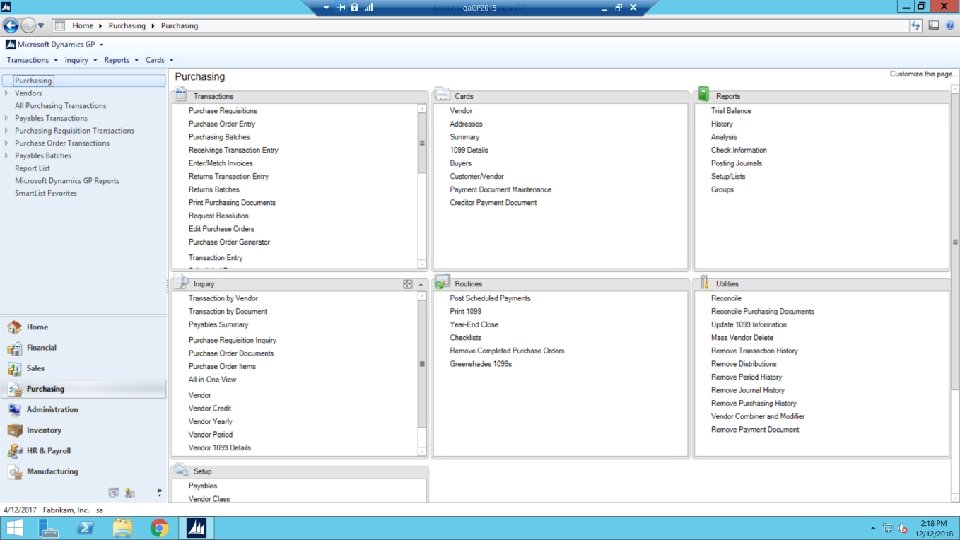This screenshot has width=960, height=540.
Task: Select the Purchasing module icon
Action: (15, 389)
